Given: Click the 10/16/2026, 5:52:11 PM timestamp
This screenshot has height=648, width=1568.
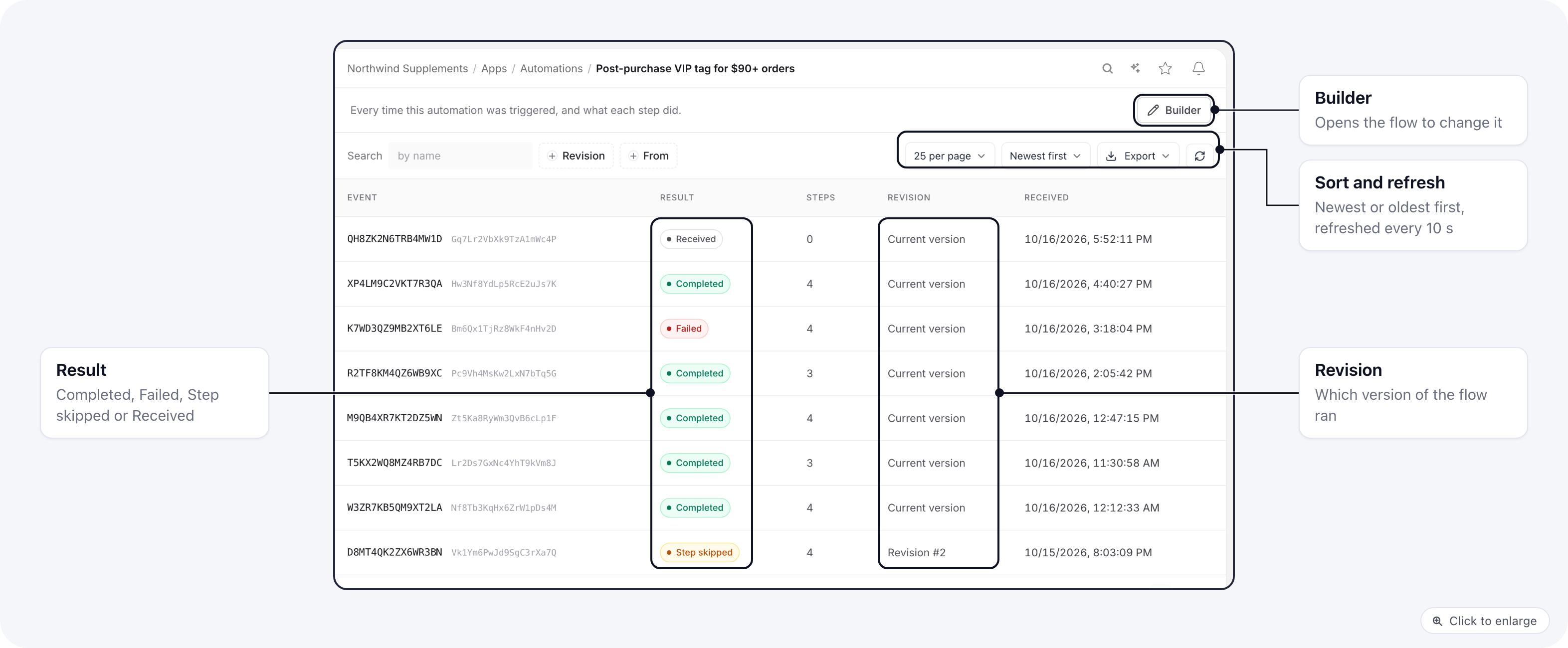Looking at the screenshot, I should [1088, 239].
